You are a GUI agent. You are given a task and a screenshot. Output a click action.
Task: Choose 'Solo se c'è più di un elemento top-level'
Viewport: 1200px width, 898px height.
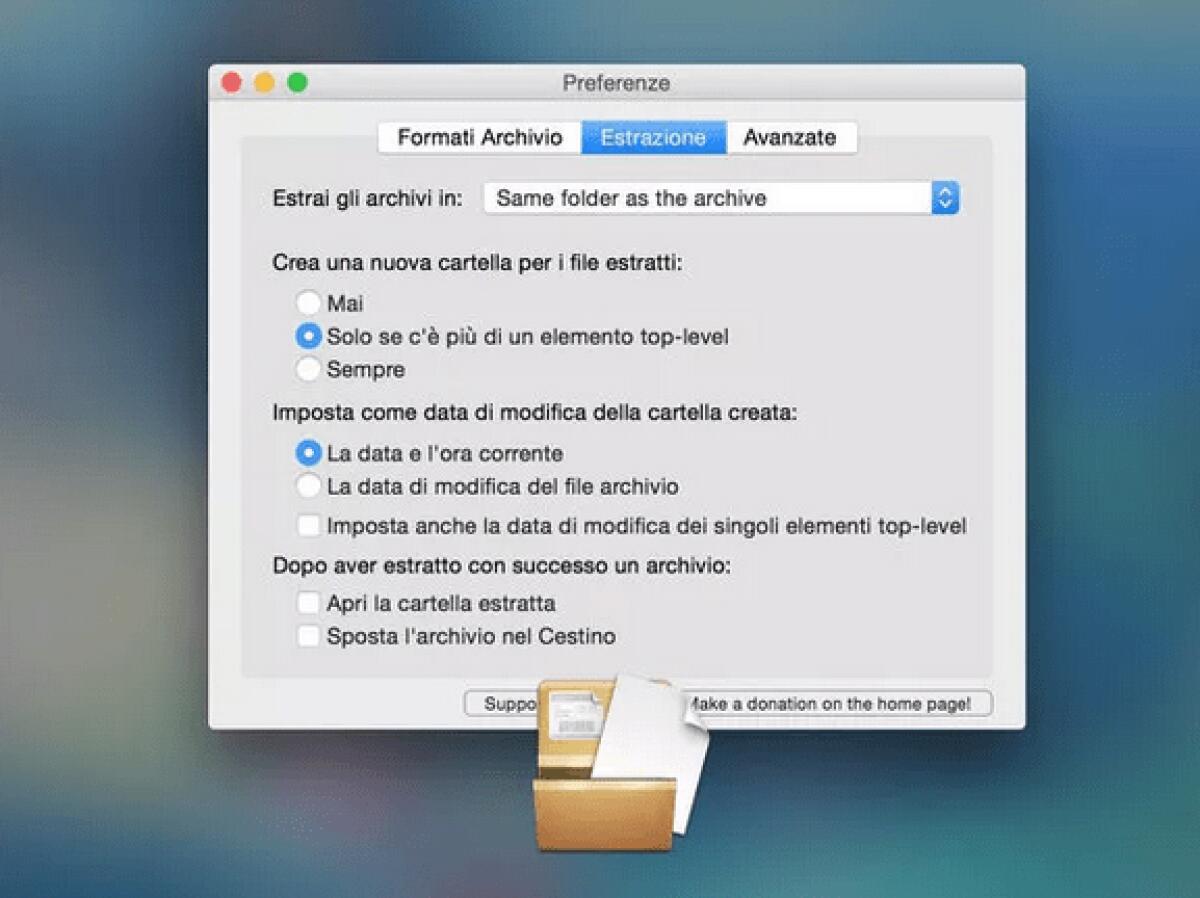point(308,336)
